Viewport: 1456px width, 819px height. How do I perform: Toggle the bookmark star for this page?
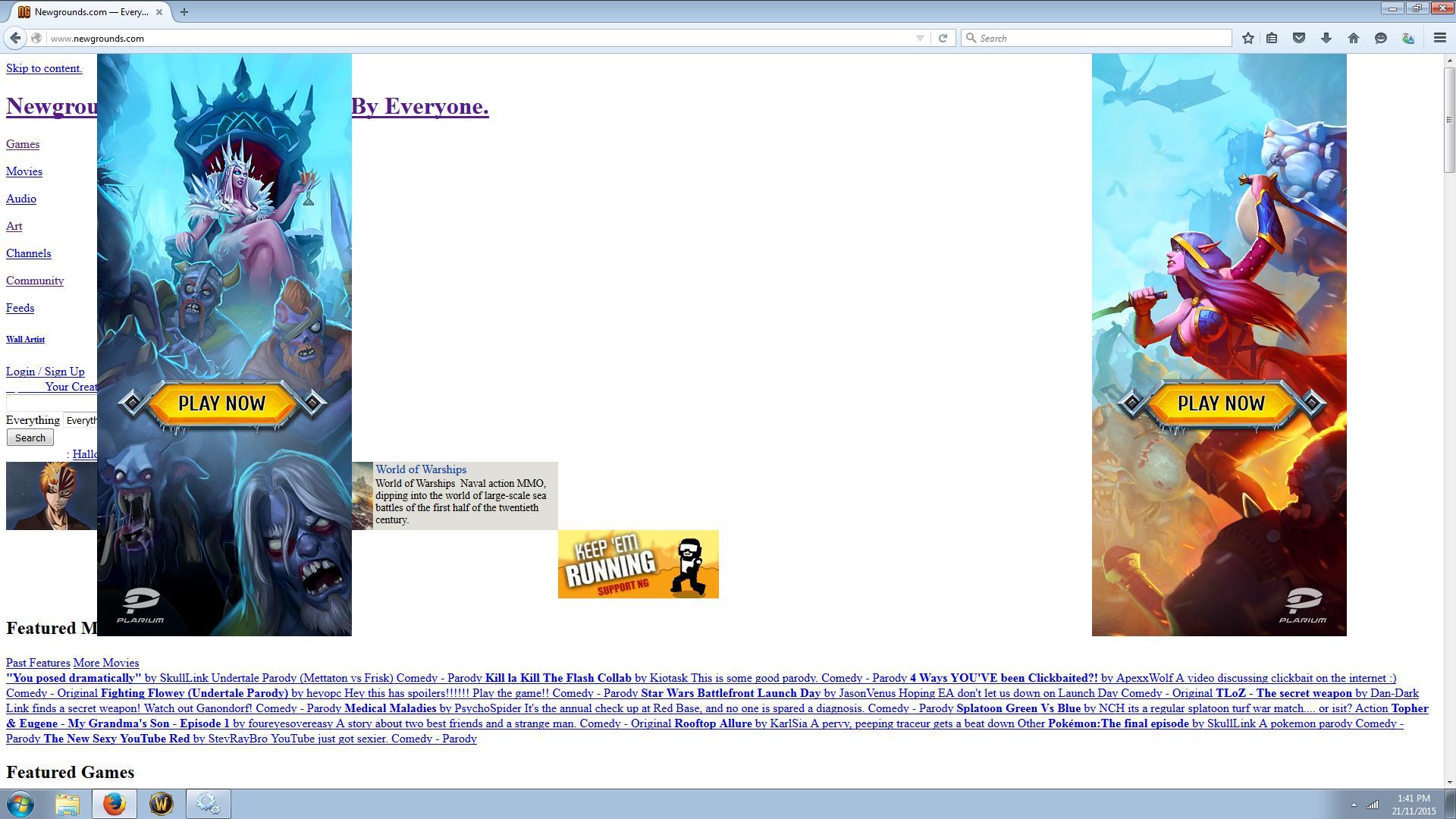1247,38
